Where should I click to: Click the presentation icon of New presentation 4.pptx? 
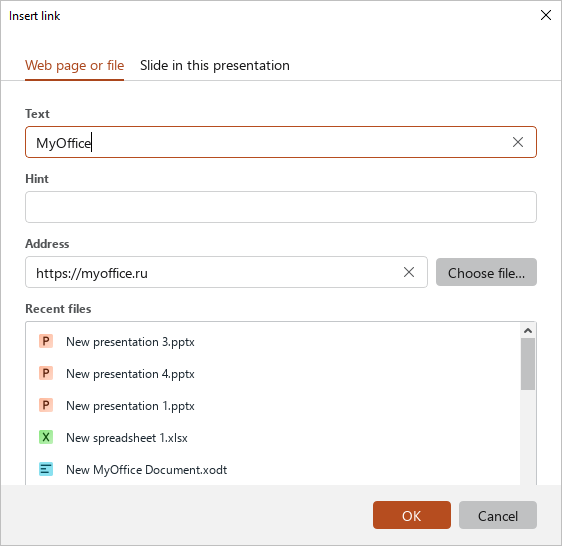(x=46, y=373)
